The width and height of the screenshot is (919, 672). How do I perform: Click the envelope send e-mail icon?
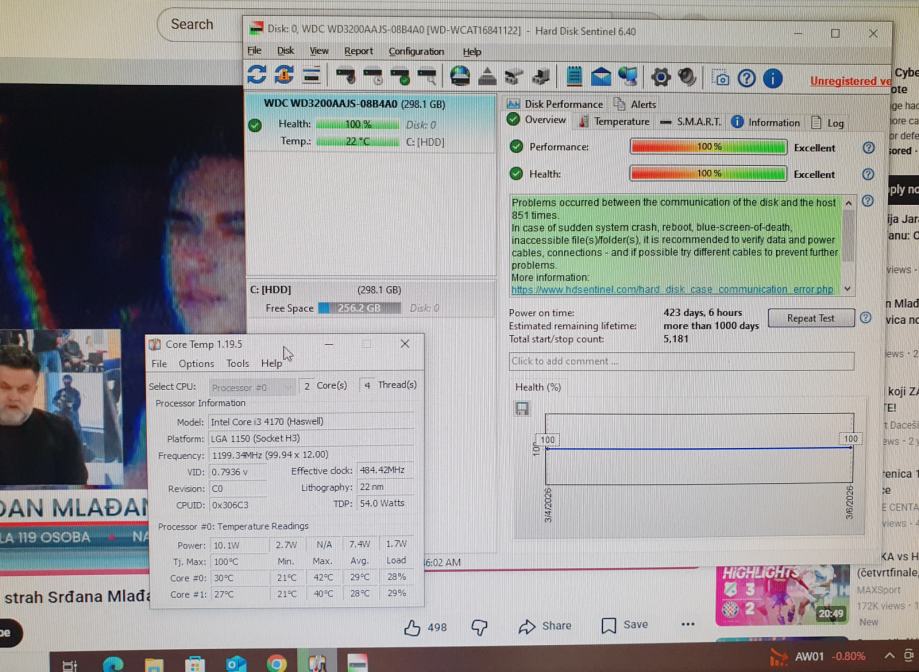[x=601, y=76]
